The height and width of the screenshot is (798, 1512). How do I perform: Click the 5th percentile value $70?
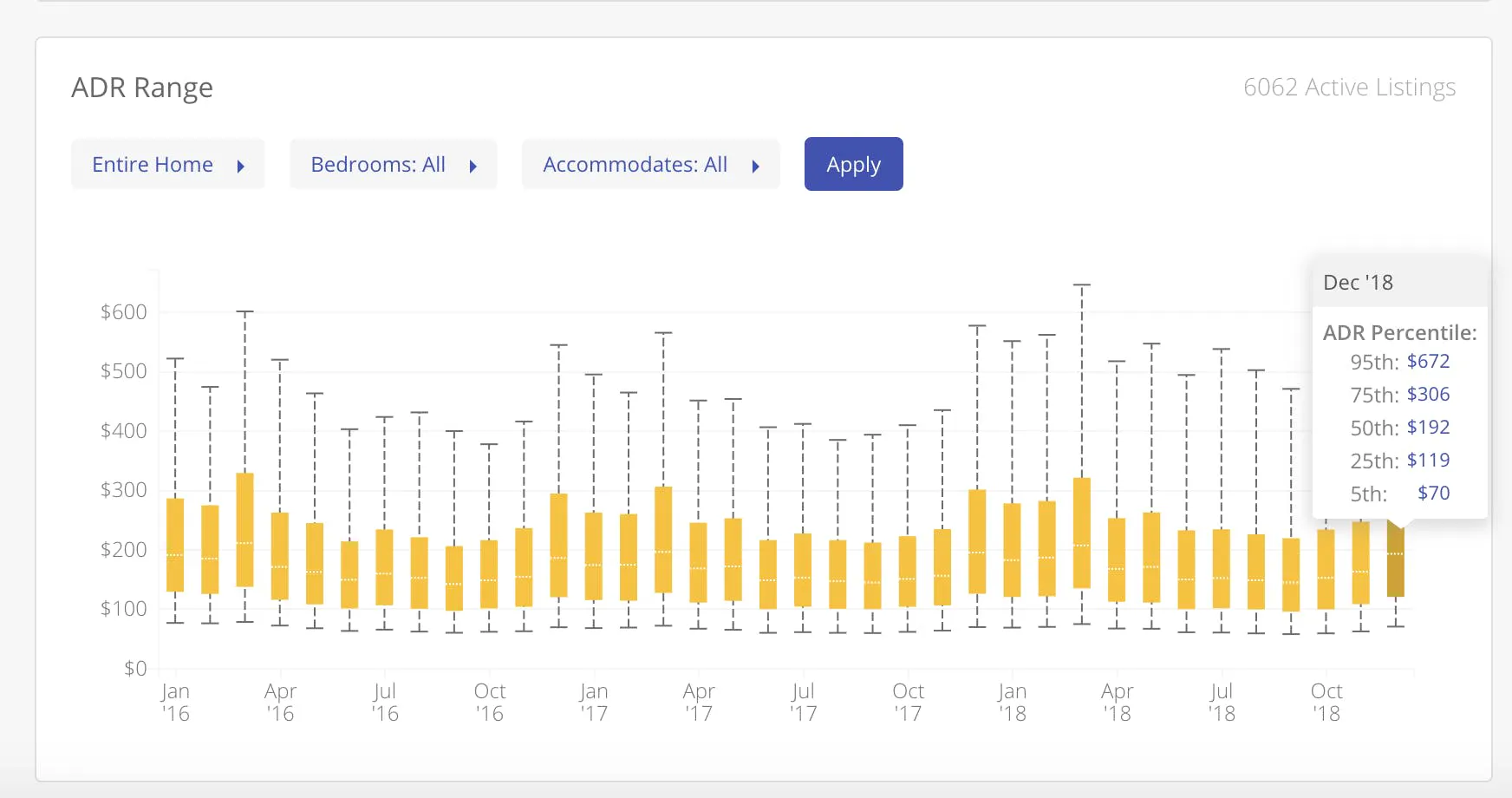tap(1433, 494)
